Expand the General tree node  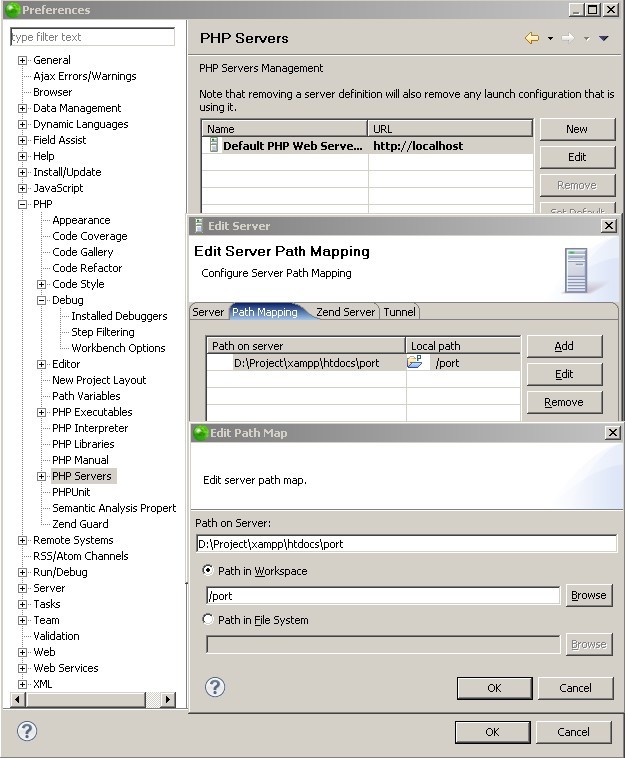[22, 60]
